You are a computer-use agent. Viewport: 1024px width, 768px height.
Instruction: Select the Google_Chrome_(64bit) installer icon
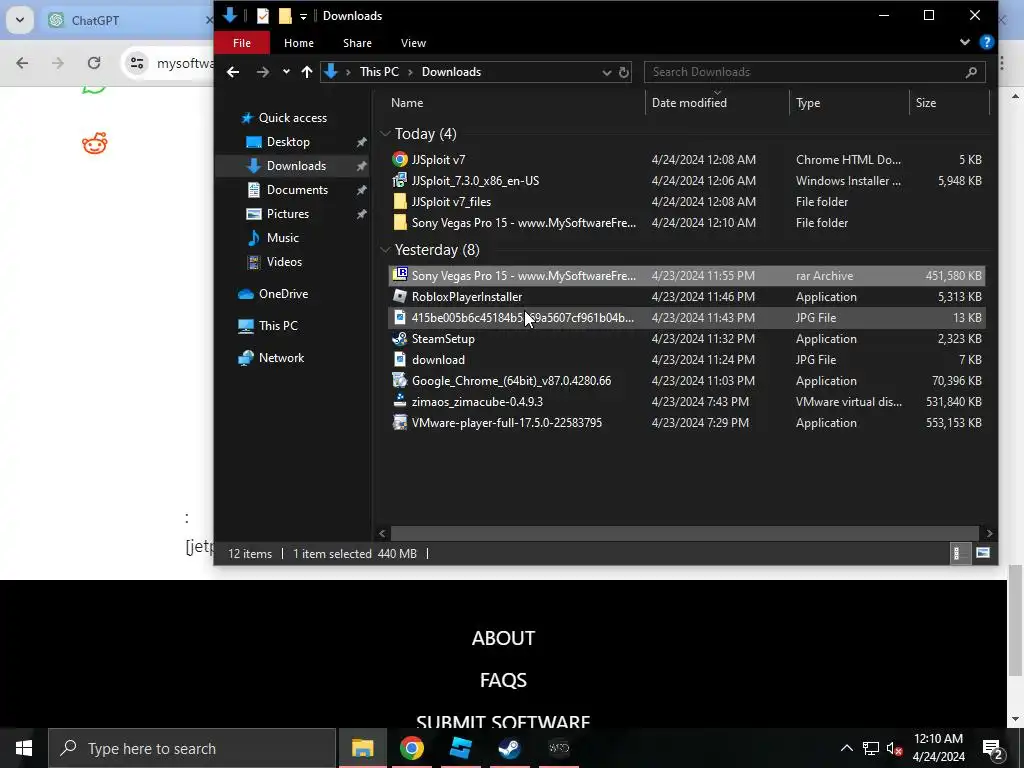tap(400, 380)
